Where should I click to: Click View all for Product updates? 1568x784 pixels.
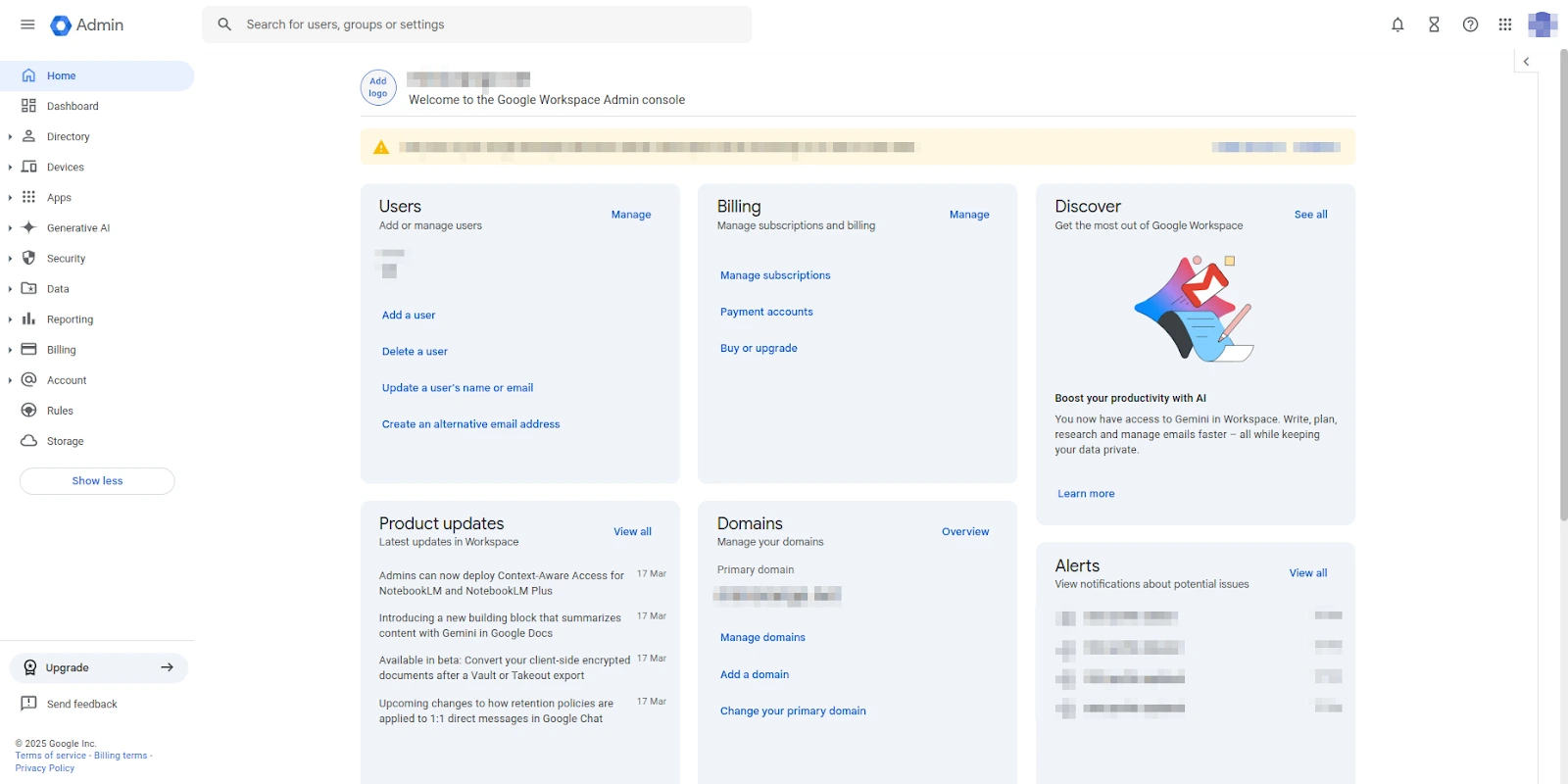click(632, 531)
